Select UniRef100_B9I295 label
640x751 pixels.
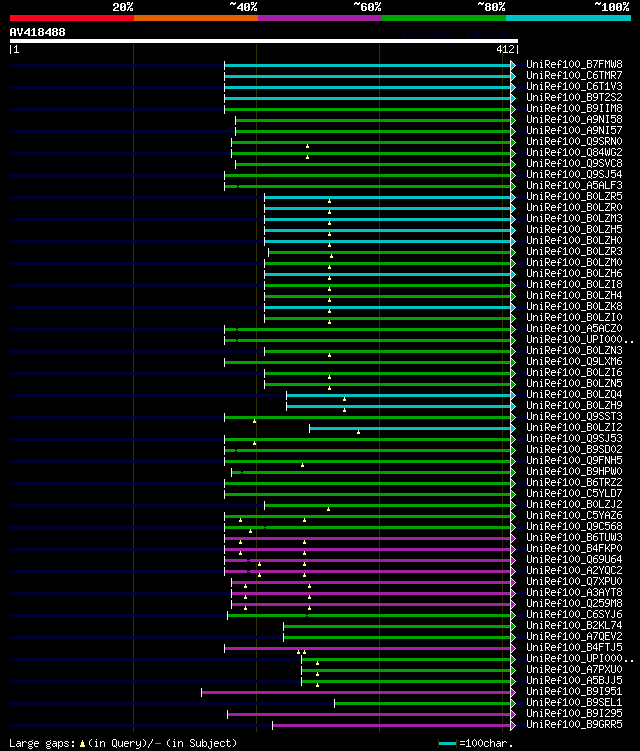[574, 714]
